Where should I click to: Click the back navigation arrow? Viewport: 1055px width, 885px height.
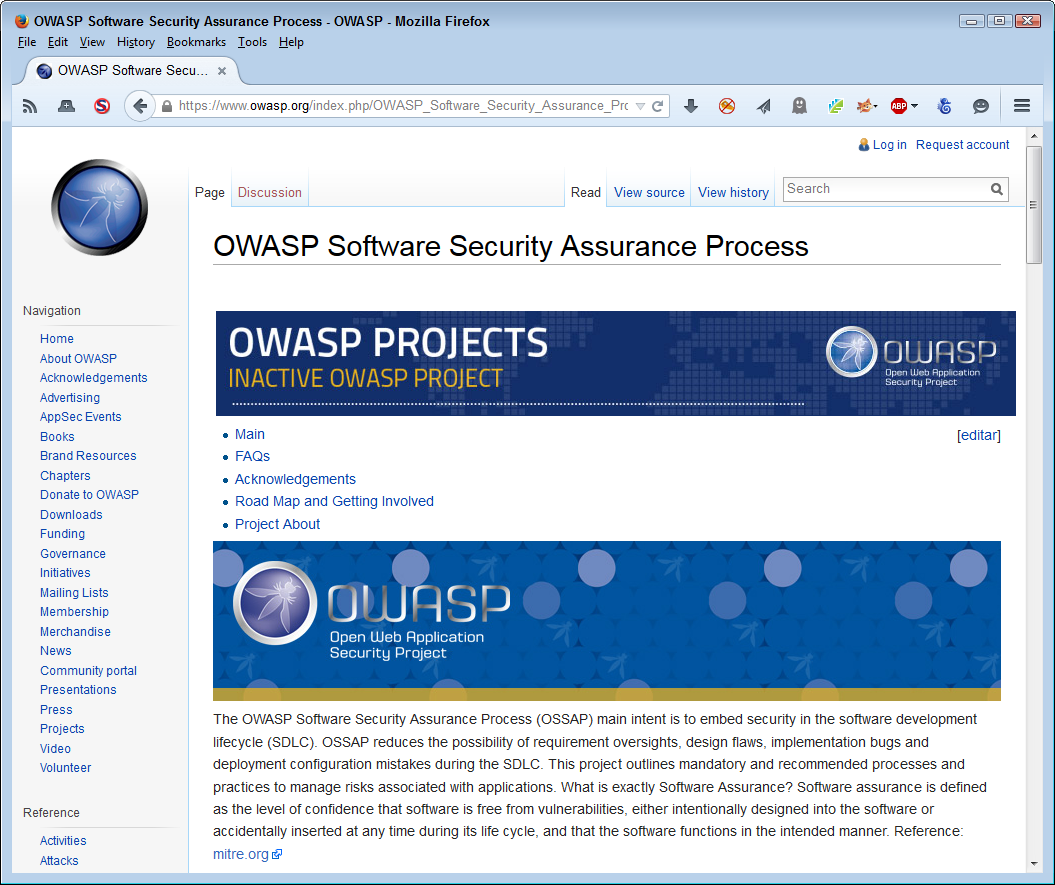[140, 105]
